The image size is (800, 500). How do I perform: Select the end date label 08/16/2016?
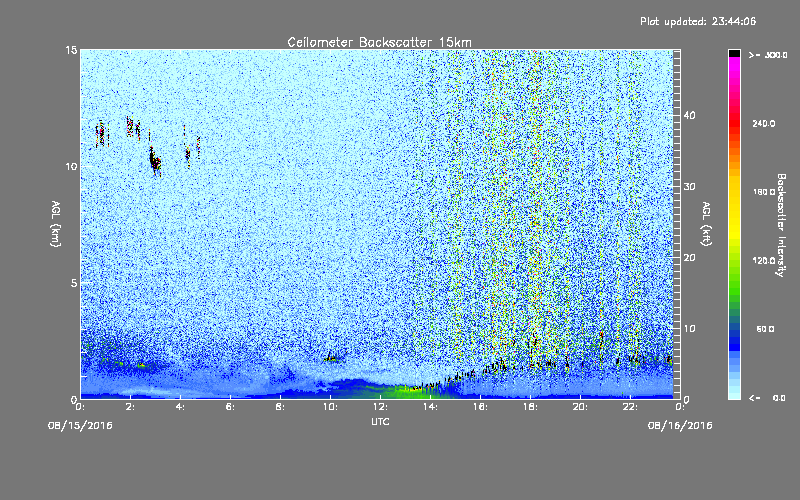pos(680,426)
